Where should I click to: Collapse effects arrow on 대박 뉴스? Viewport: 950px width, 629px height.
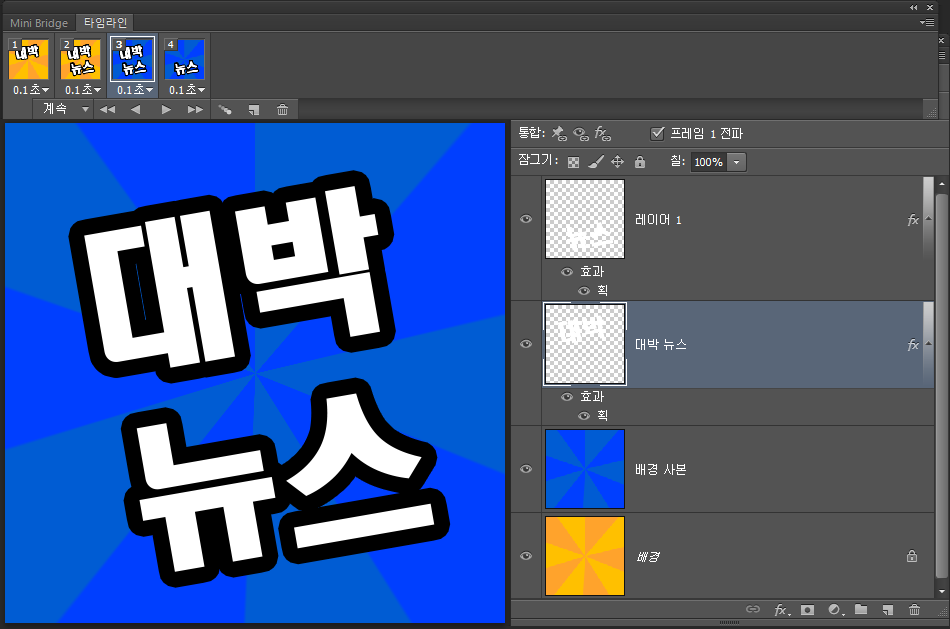(x=928, y=344)
